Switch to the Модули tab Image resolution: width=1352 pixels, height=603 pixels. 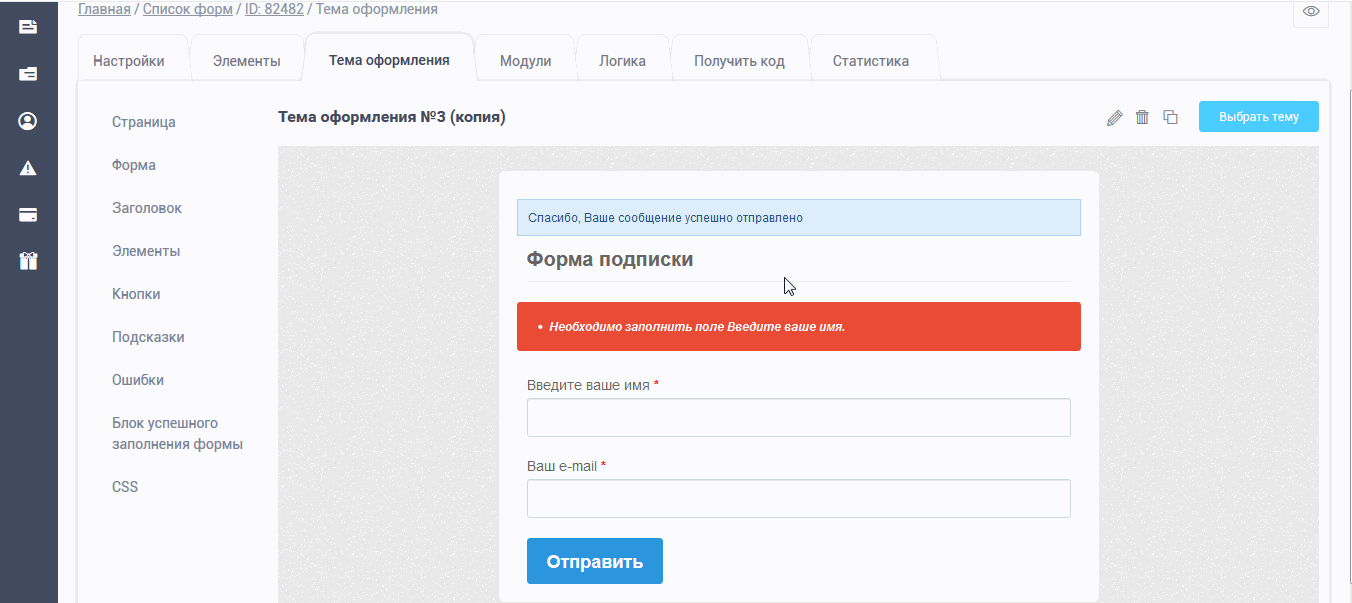[x=525, y=60]
